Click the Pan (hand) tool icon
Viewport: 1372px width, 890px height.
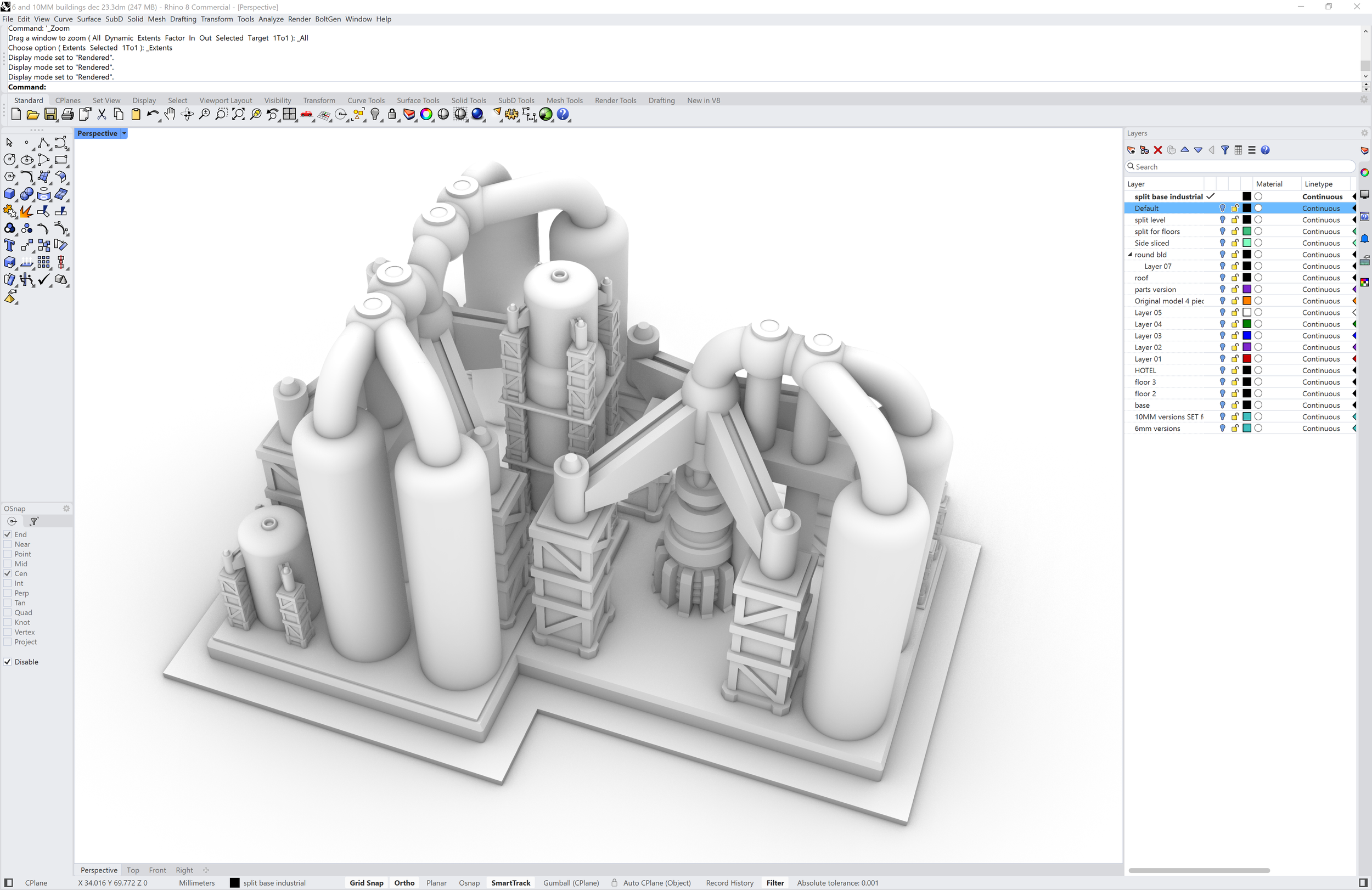(x=170, y=114)
